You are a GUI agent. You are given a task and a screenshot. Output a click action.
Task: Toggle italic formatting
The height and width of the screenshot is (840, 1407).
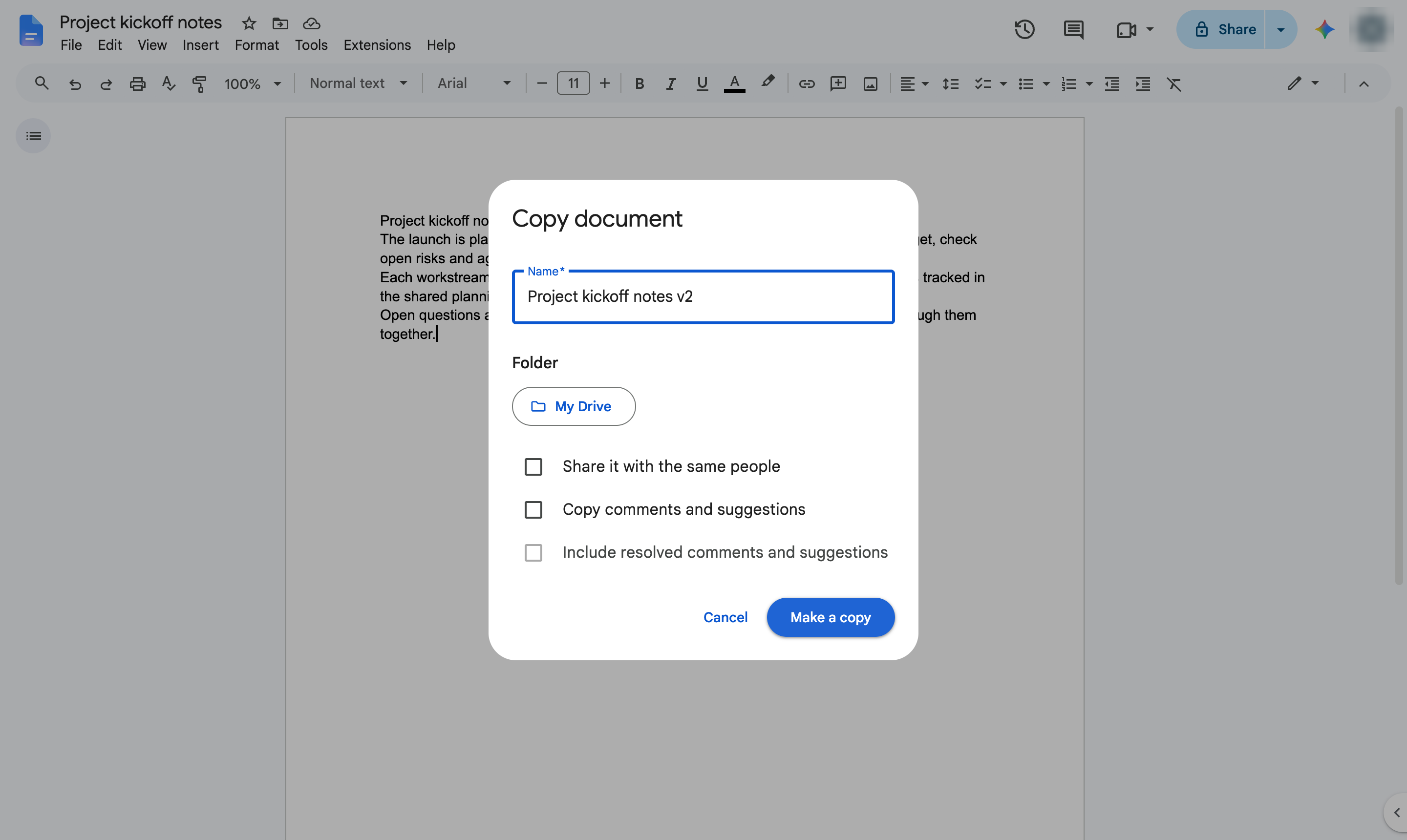click(x=671, y=84)
